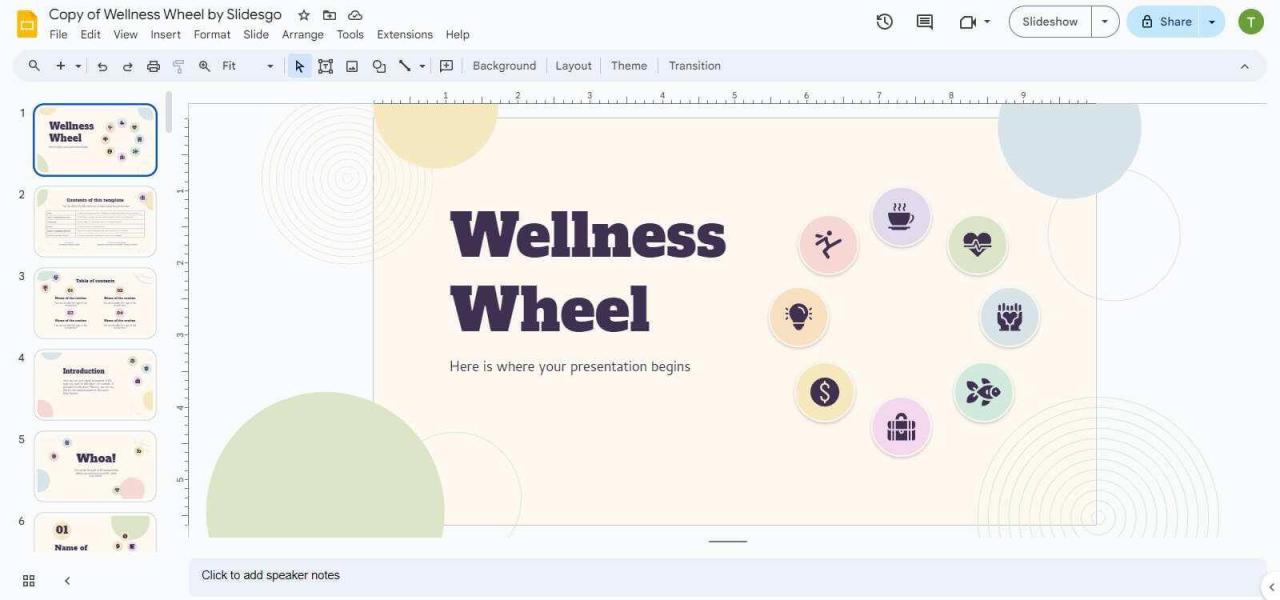
Task: Open the Insert image tool
Action: pyautogui.click(x=351, y=65)
